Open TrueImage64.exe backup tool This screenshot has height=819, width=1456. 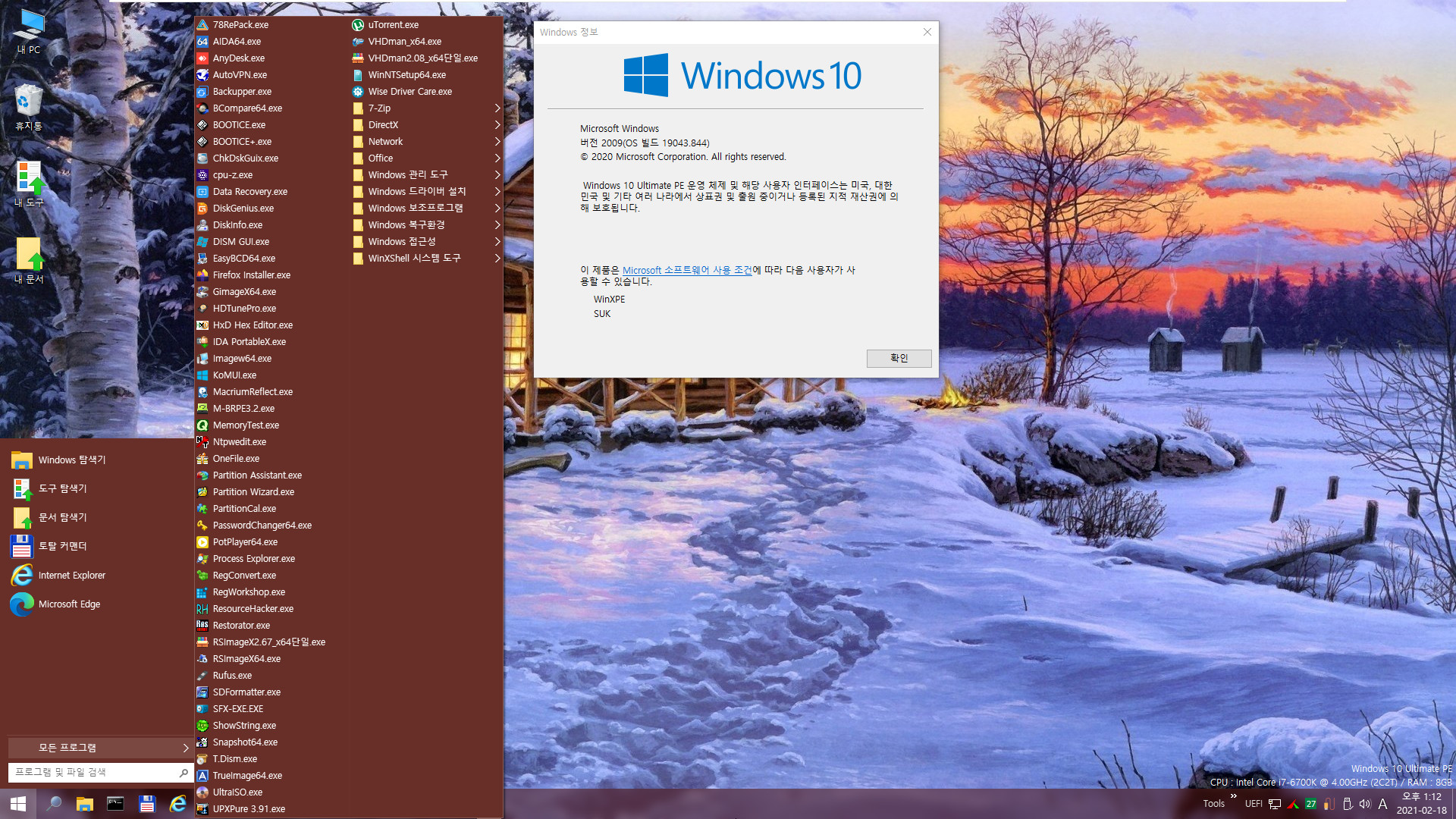point(247,775)
